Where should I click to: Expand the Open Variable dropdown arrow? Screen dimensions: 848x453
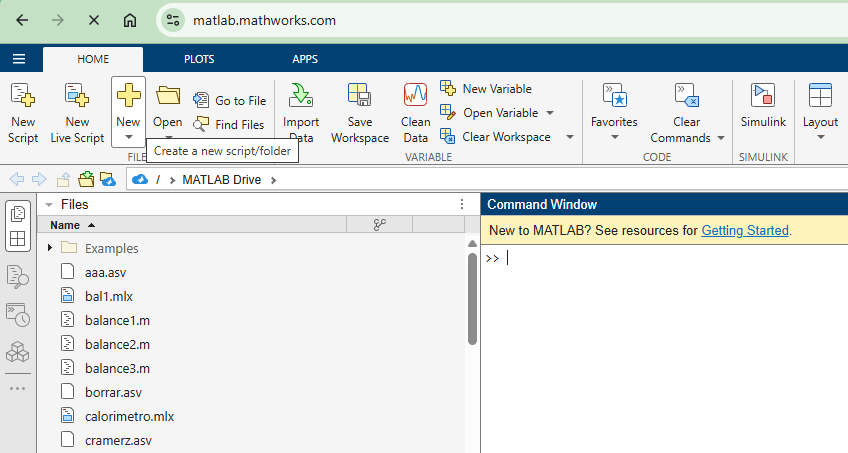[550, 113]
